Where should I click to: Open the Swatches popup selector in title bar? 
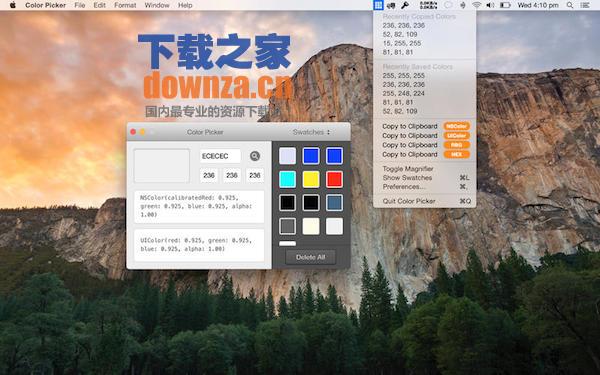coord(311,132)
